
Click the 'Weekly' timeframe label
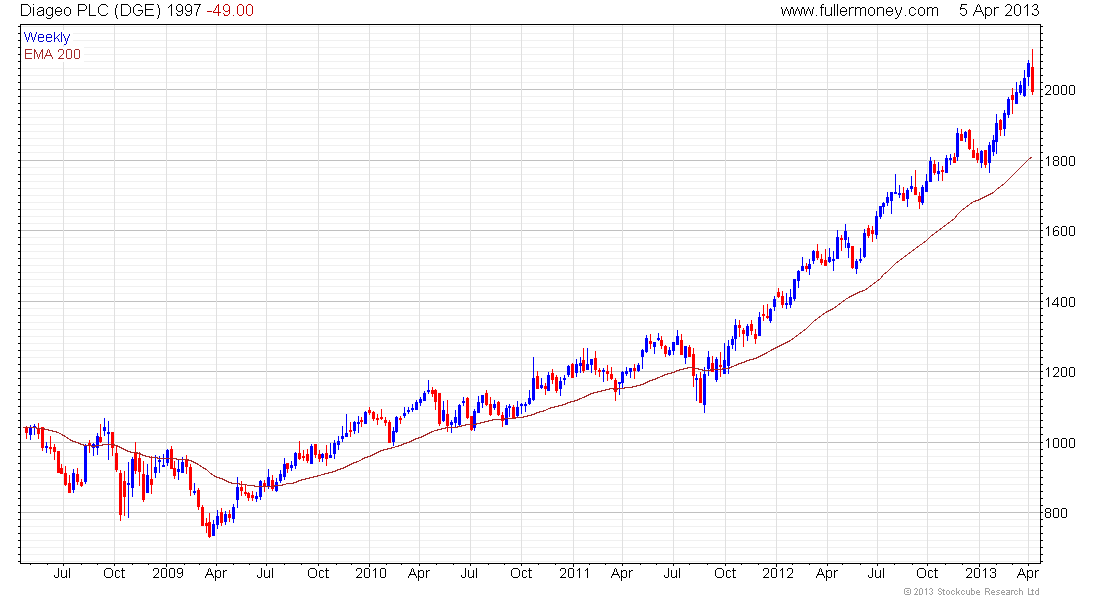(x=47, y=37)
